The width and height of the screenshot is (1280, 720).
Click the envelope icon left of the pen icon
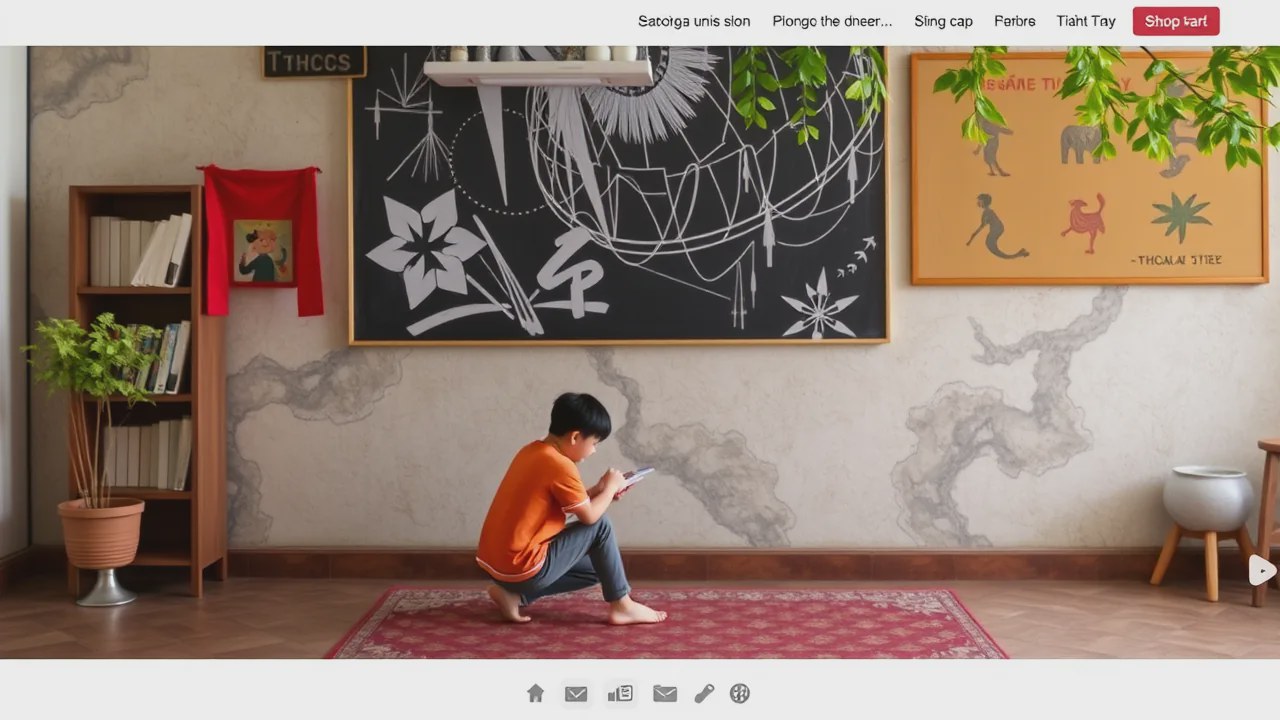coord(665,694)
